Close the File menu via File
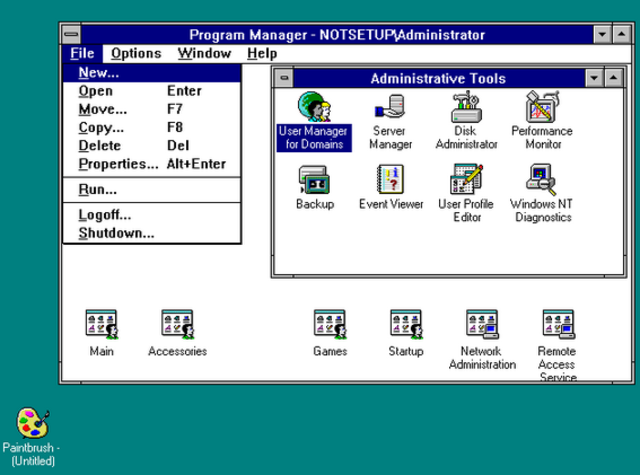640x475 pixels. click(82, 53)
